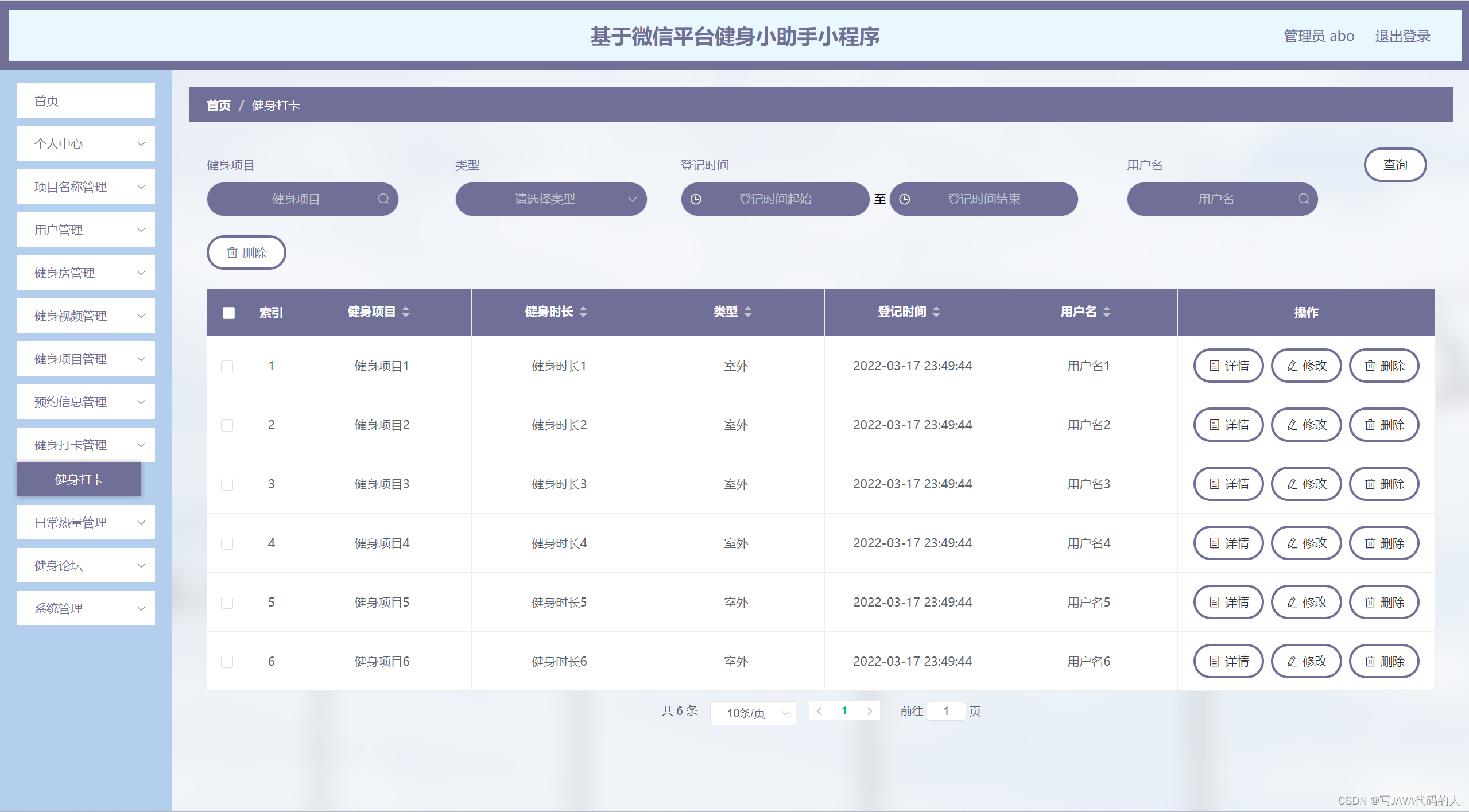Select 健身打卡 submenu item in sidebar
This screenshot has width=1469, height=812.
[x=79, y=479]
